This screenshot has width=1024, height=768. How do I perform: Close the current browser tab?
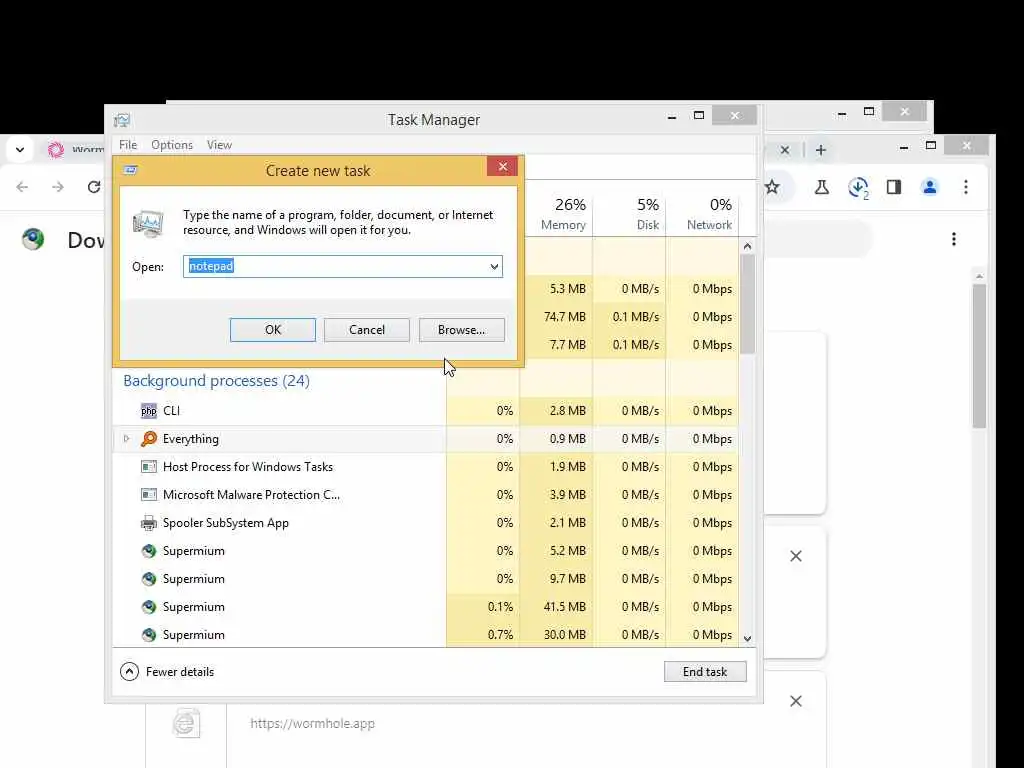coord(785,150)
